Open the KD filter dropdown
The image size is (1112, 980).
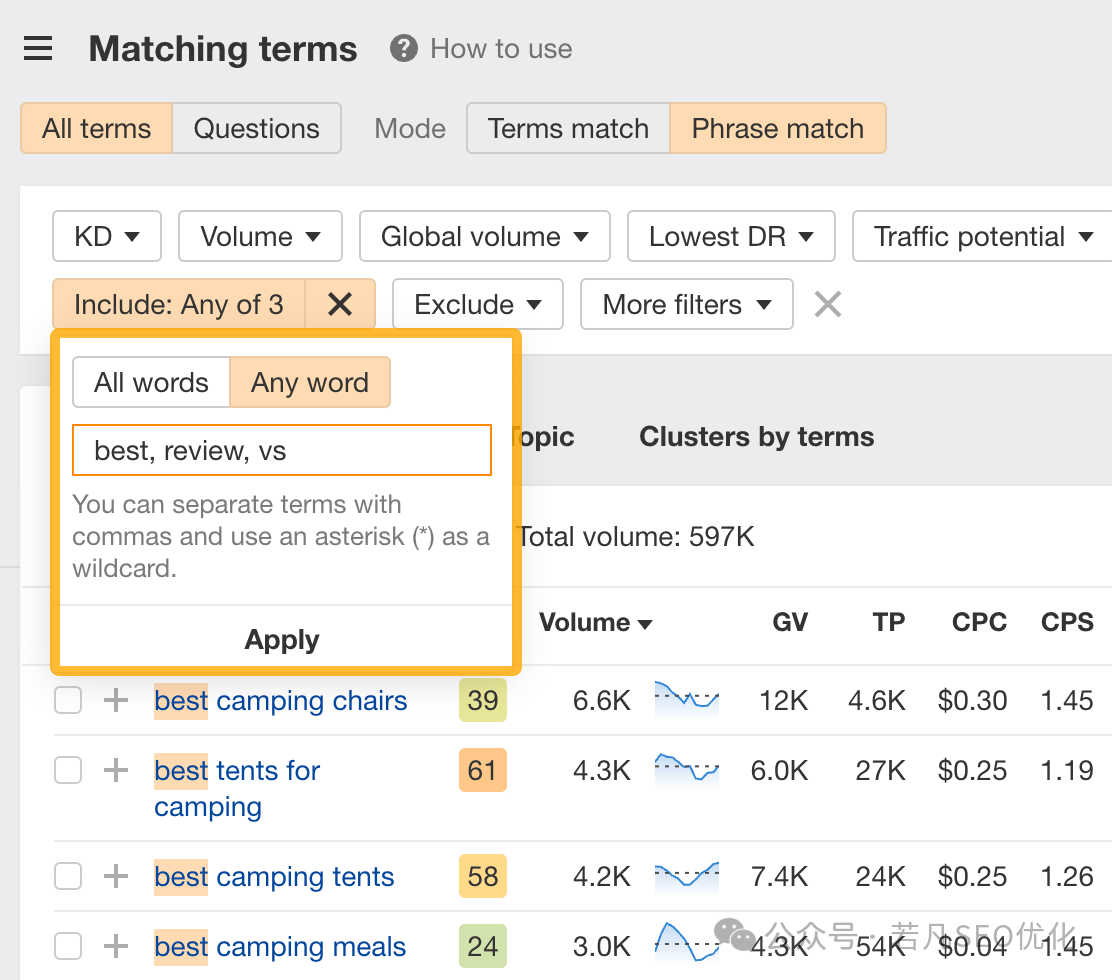click(107, 236)
